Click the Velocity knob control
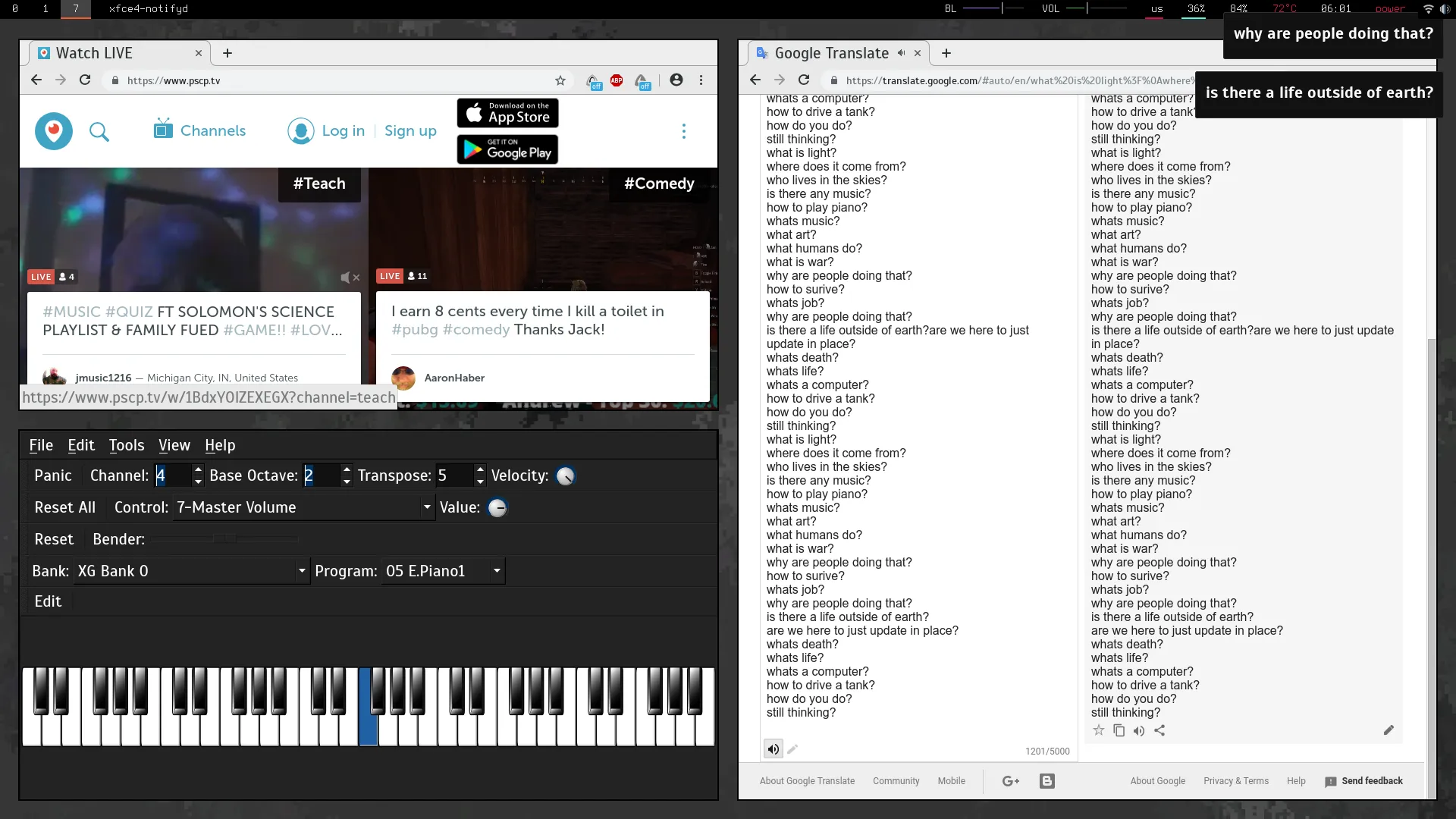Screen dimensions: 1456x819 click(566, 476)
